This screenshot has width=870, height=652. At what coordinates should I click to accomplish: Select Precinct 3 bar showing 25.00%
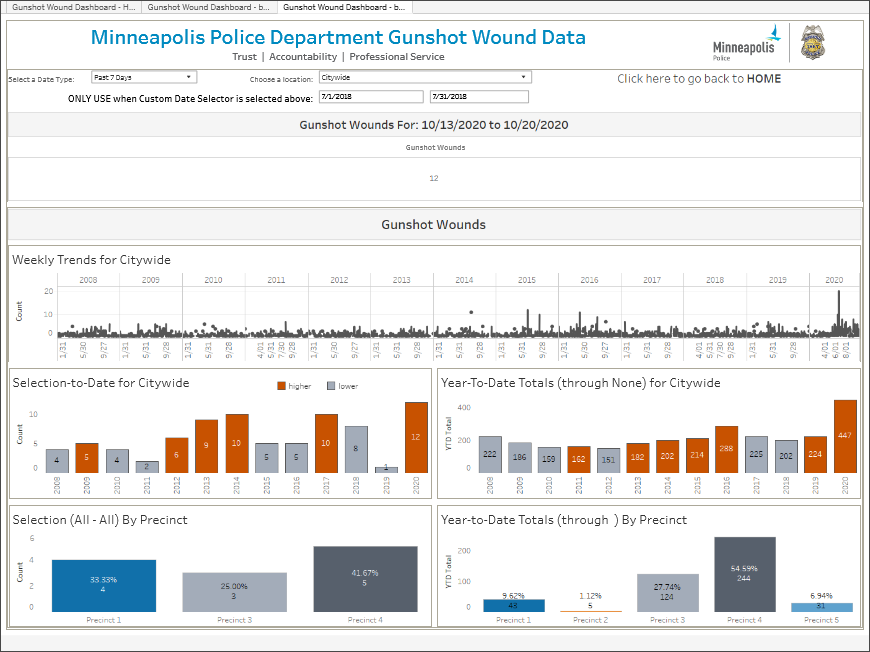coord(235,592)
